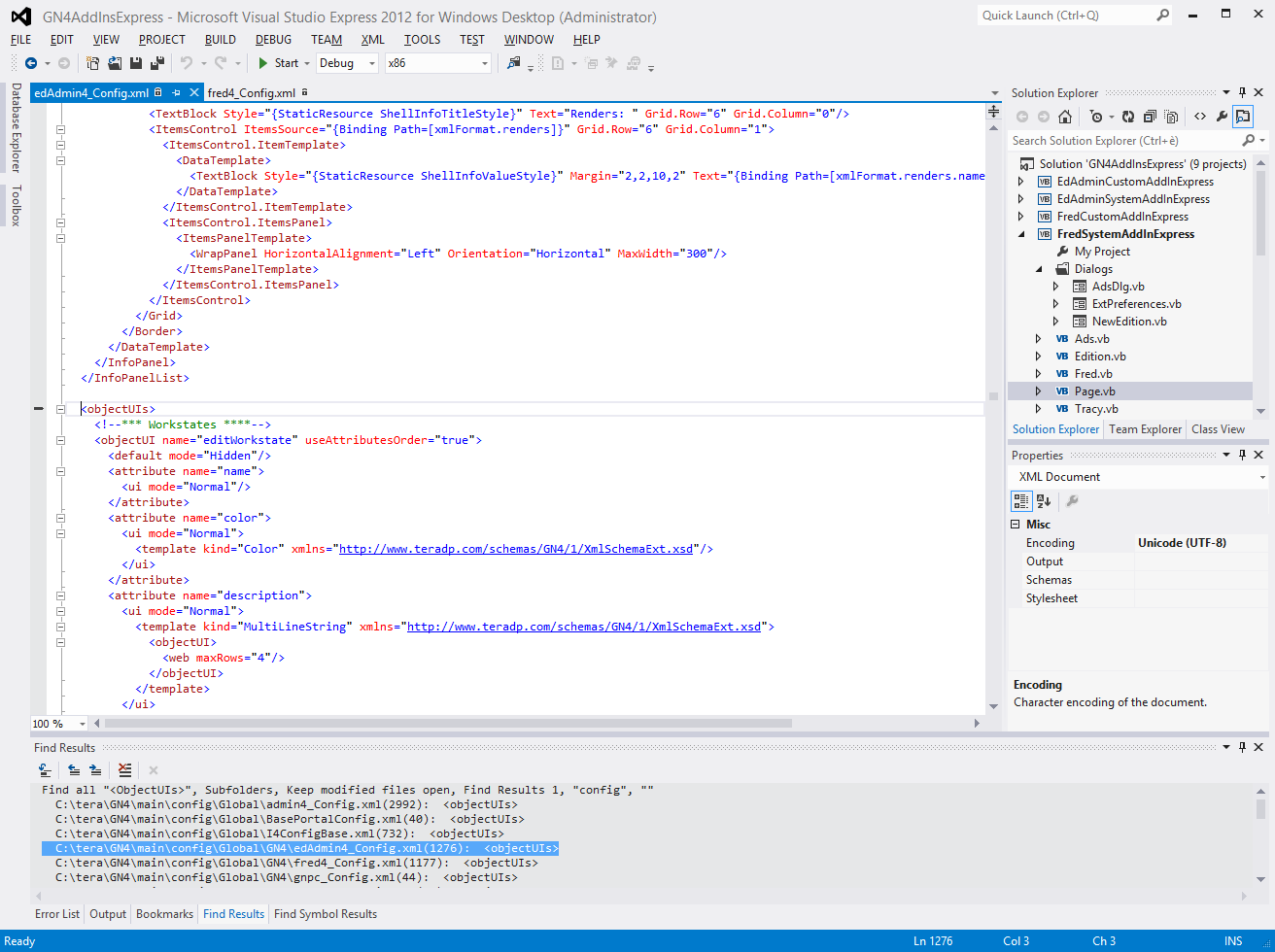Expand the EdAdminCustomAddInExpress project node
Image resolution: width=1275 pixels, height=952 pixels.
1020,182
